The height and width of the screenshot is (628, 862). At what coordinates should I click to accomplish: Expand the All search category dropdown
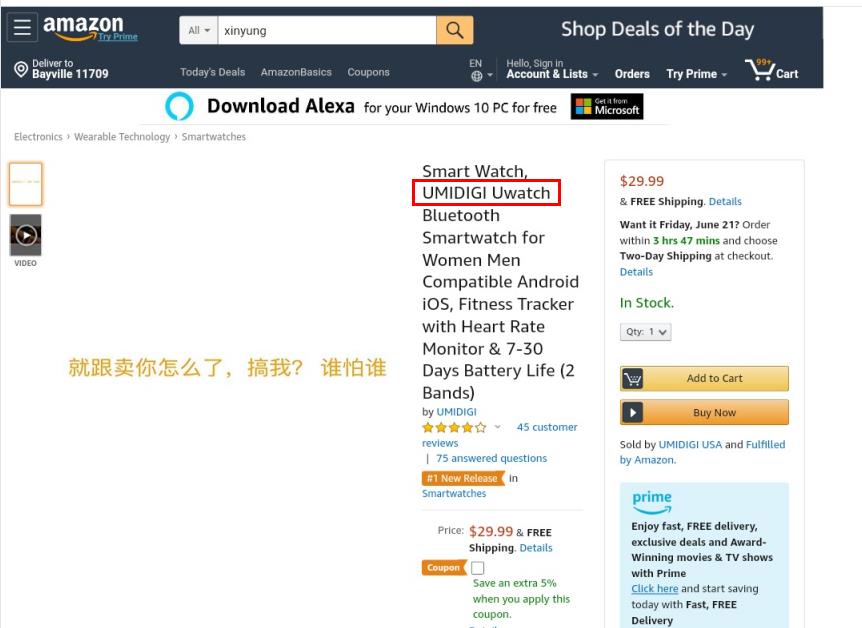200,31
